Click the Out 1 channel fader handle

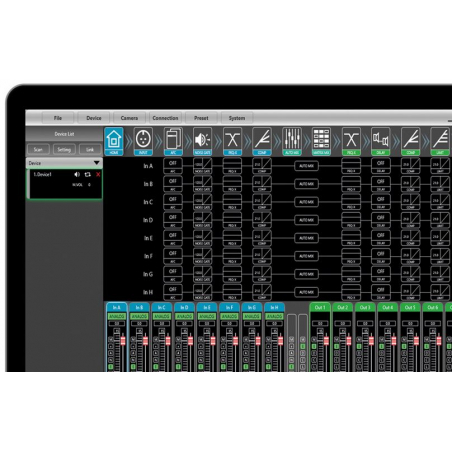[326, 340]
